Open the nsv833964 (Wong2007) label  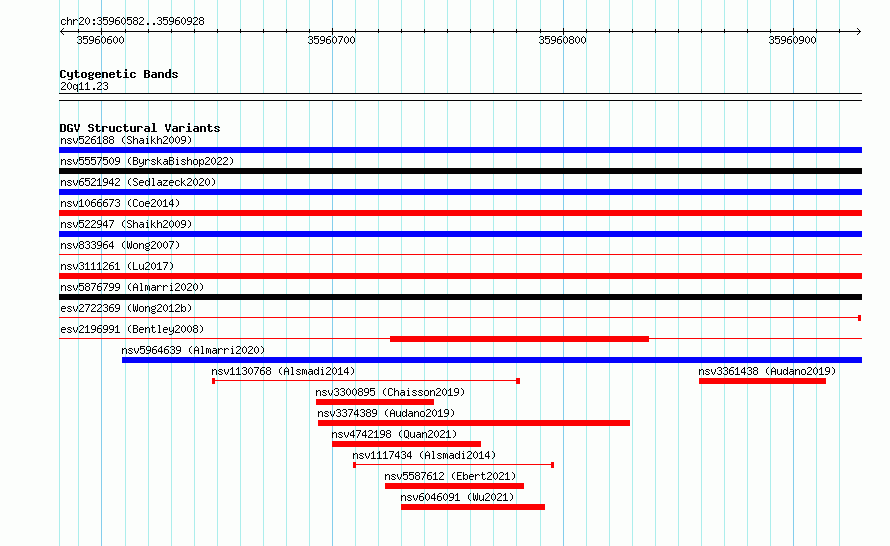[120, 245]
